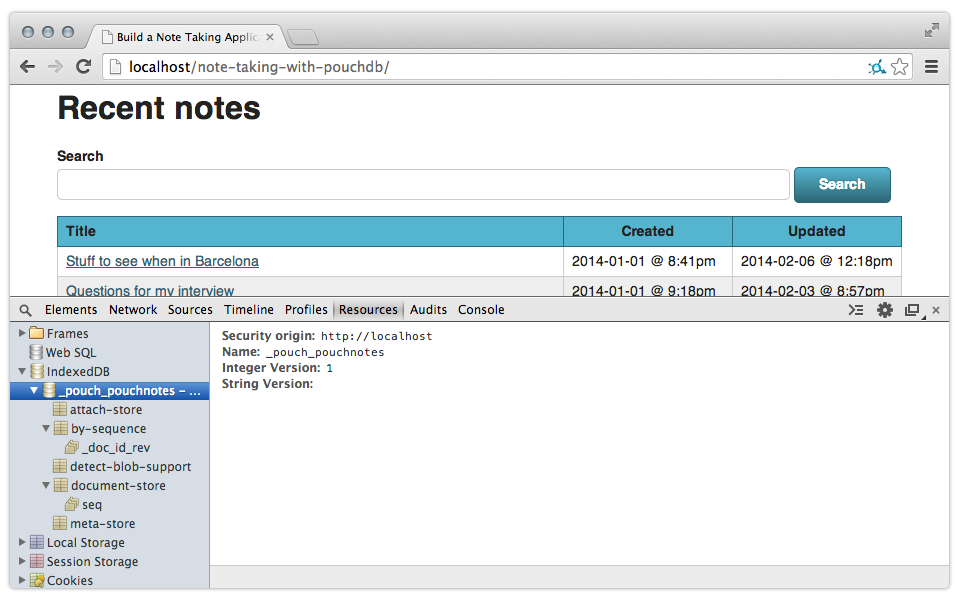Switch to the Elements tab
This screenshot has width=960, height=600.
pyautogui.click(x=71, y=310)
